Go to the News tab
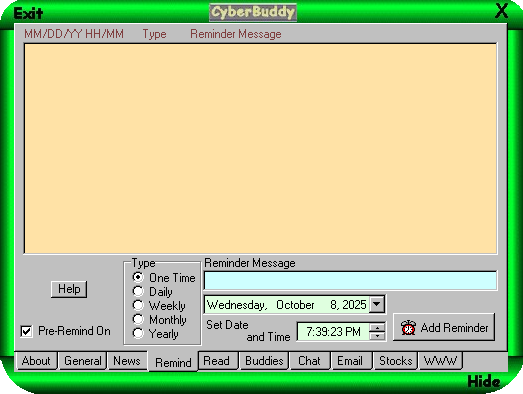523x394 pixels. (x=127, y=361)
